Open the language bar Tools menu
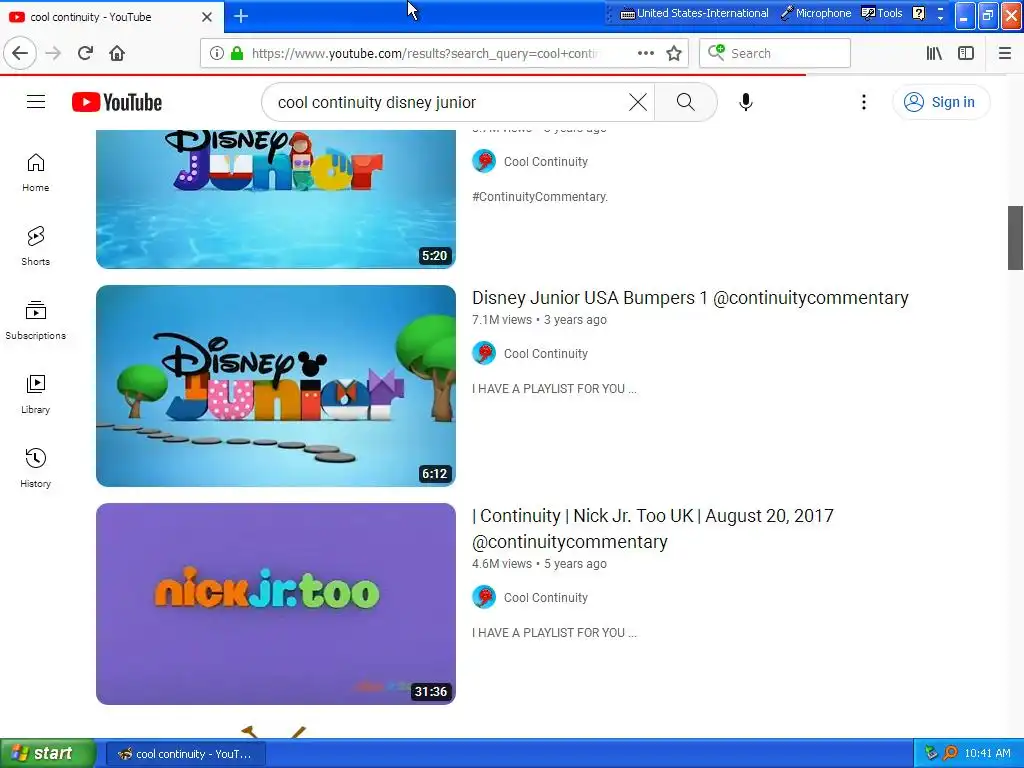The image size is (1024, 768). tap(882, 13)
